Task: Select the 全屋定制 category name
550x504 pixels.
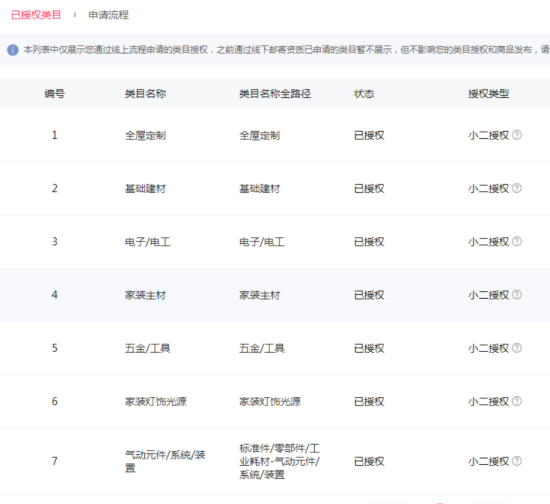Action: click(145, 135)
